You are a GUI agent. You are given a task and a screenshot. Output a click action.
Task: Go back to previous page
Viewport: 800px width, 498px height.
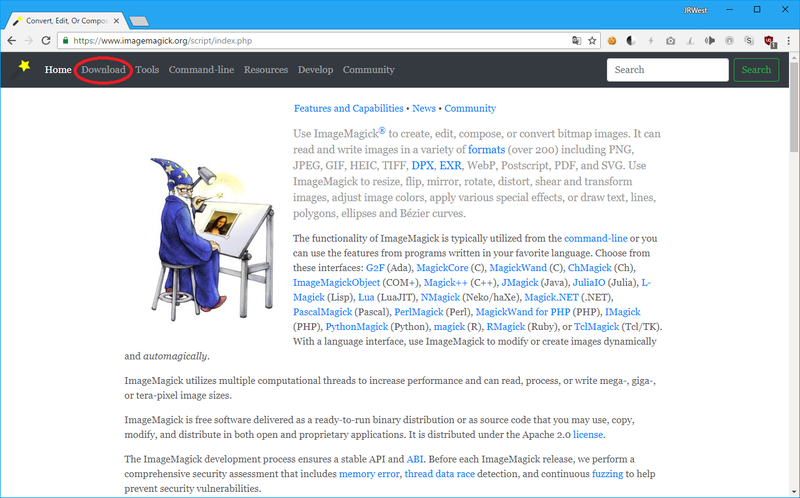click(x=12, y=41)
